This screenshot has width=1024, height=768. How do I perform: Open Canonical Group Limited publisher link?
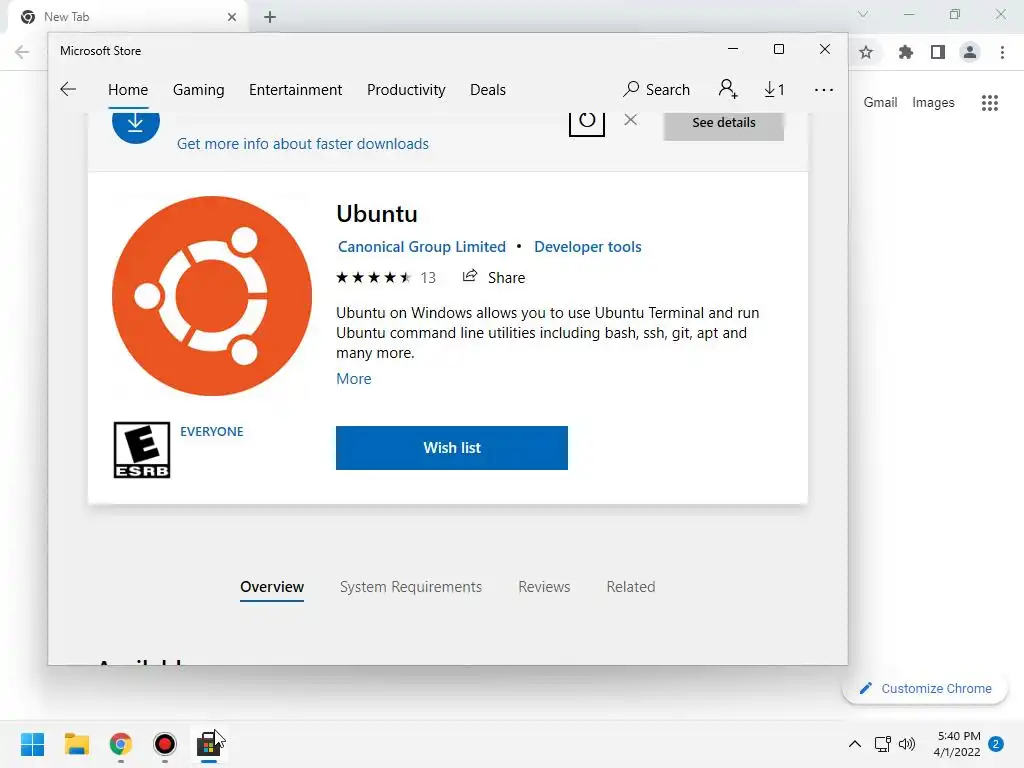pos(422,247)
